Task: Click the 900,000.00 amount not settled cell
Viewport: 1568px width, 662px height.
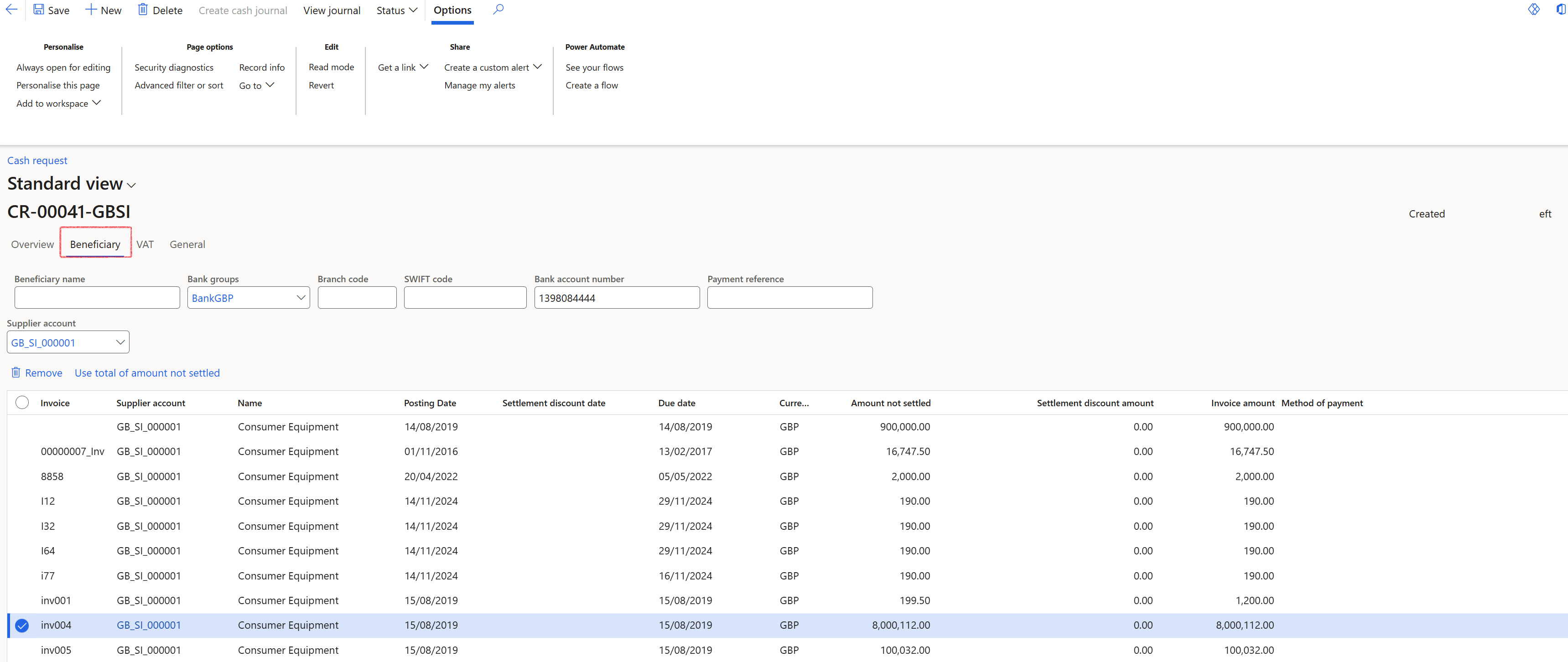Action: pyautogui.click(x=904, y=427)
